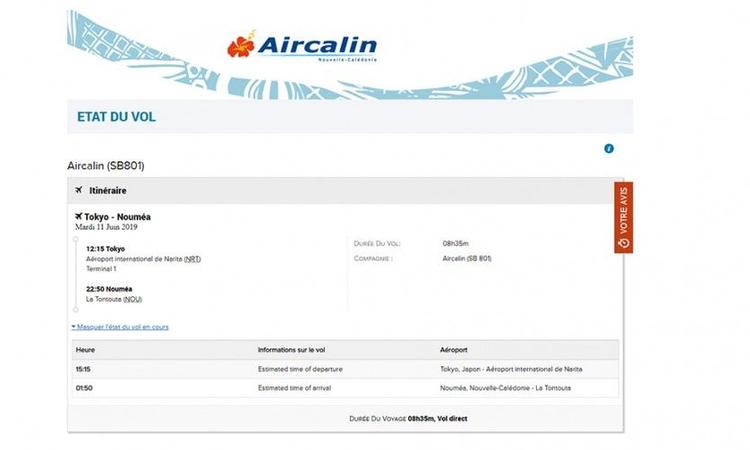
Task: Click the Aéroport column header
Action: pyautogui.click(x=453, y=350)
